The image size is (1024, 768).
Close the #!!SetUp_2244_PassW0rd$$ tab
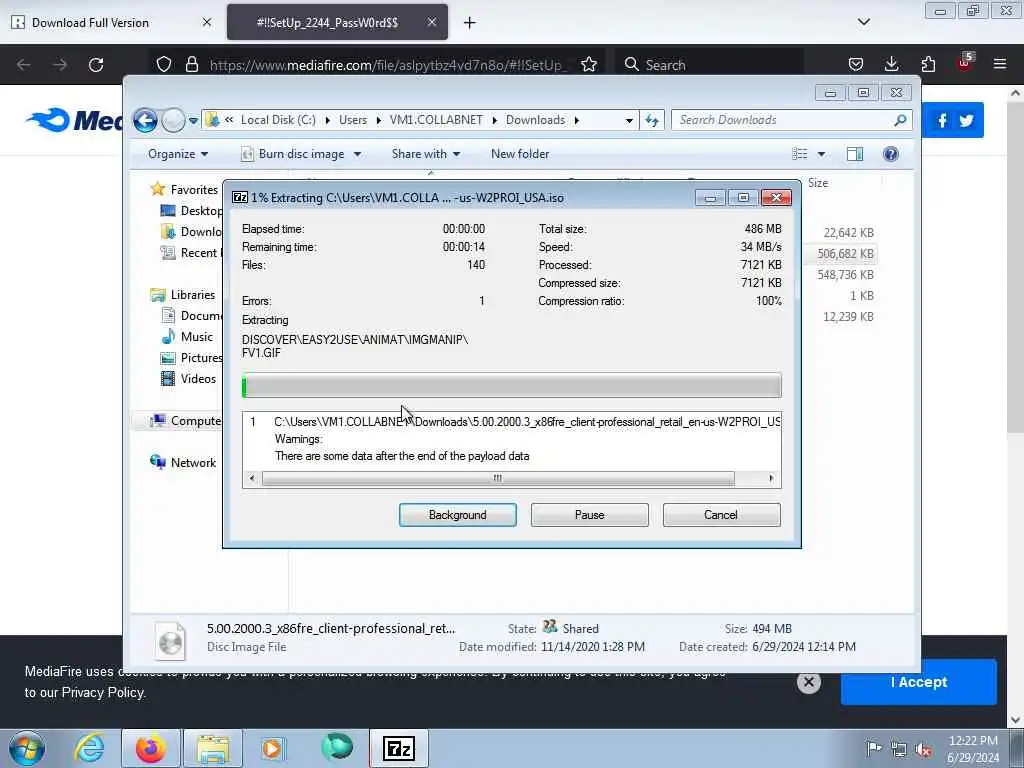click(432, 22)
